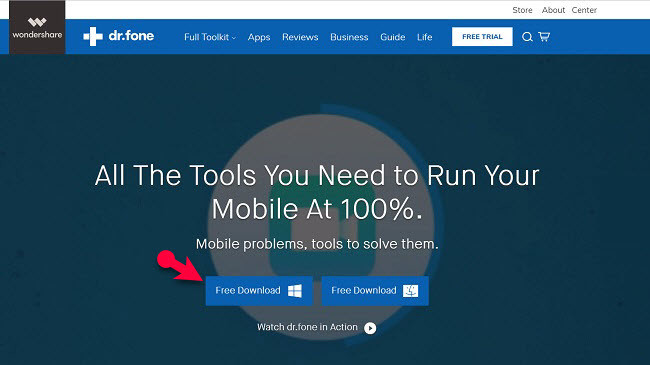Click the Windows logo on Free Download

[295, 291]
